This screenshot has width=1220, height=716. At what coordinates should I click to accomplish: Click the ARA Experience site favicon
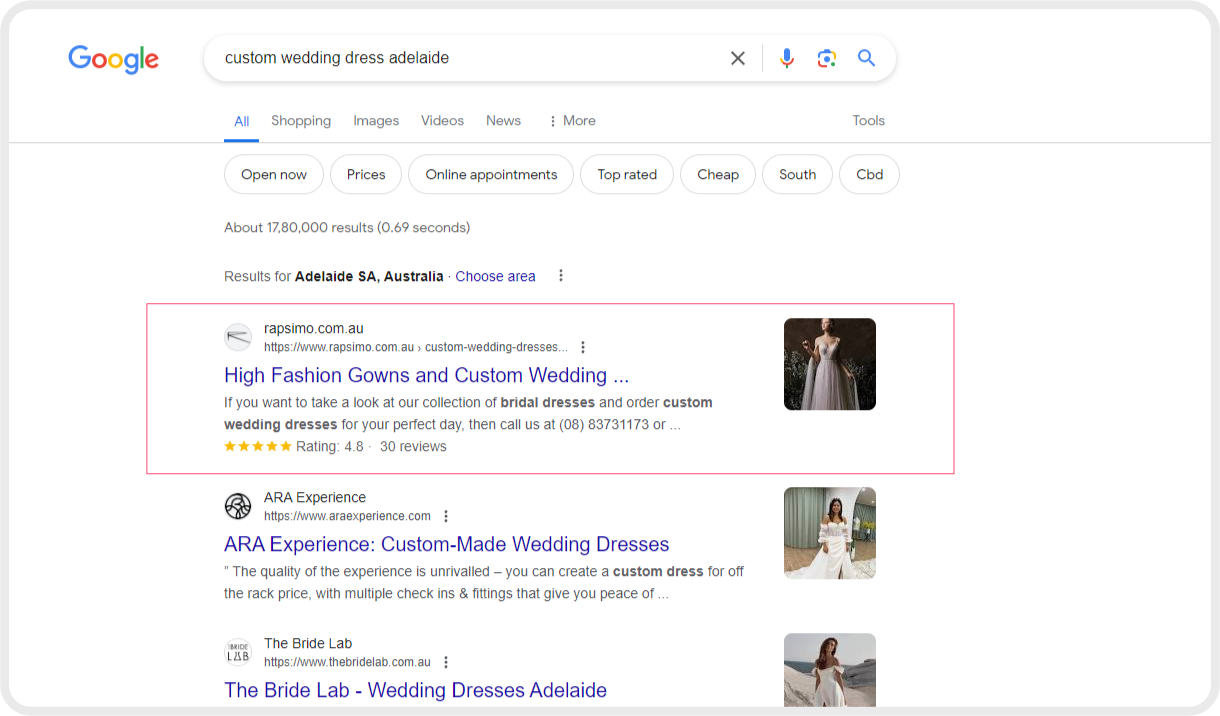tap(238, 506)
